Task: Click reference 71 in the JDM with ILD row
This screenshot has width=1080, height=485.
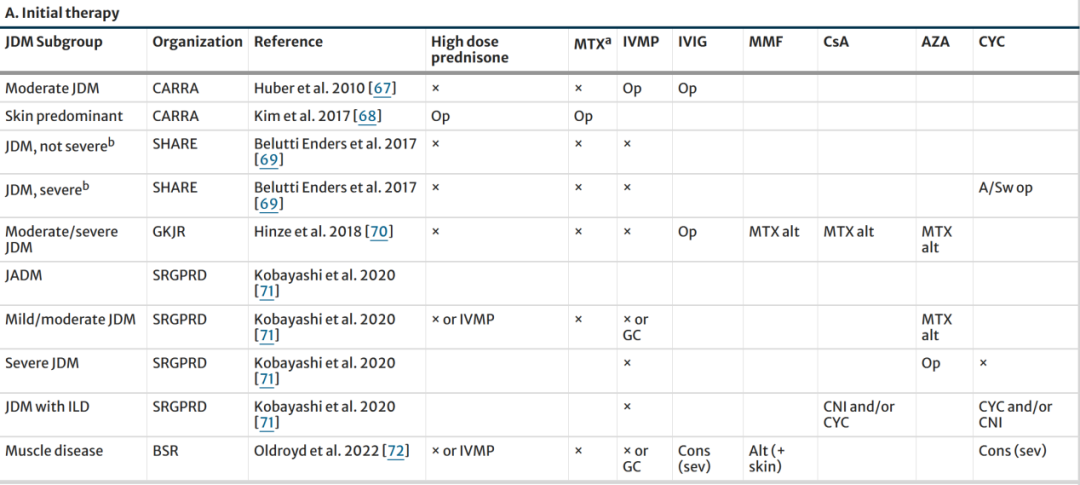Action: (x=268, y=423)
